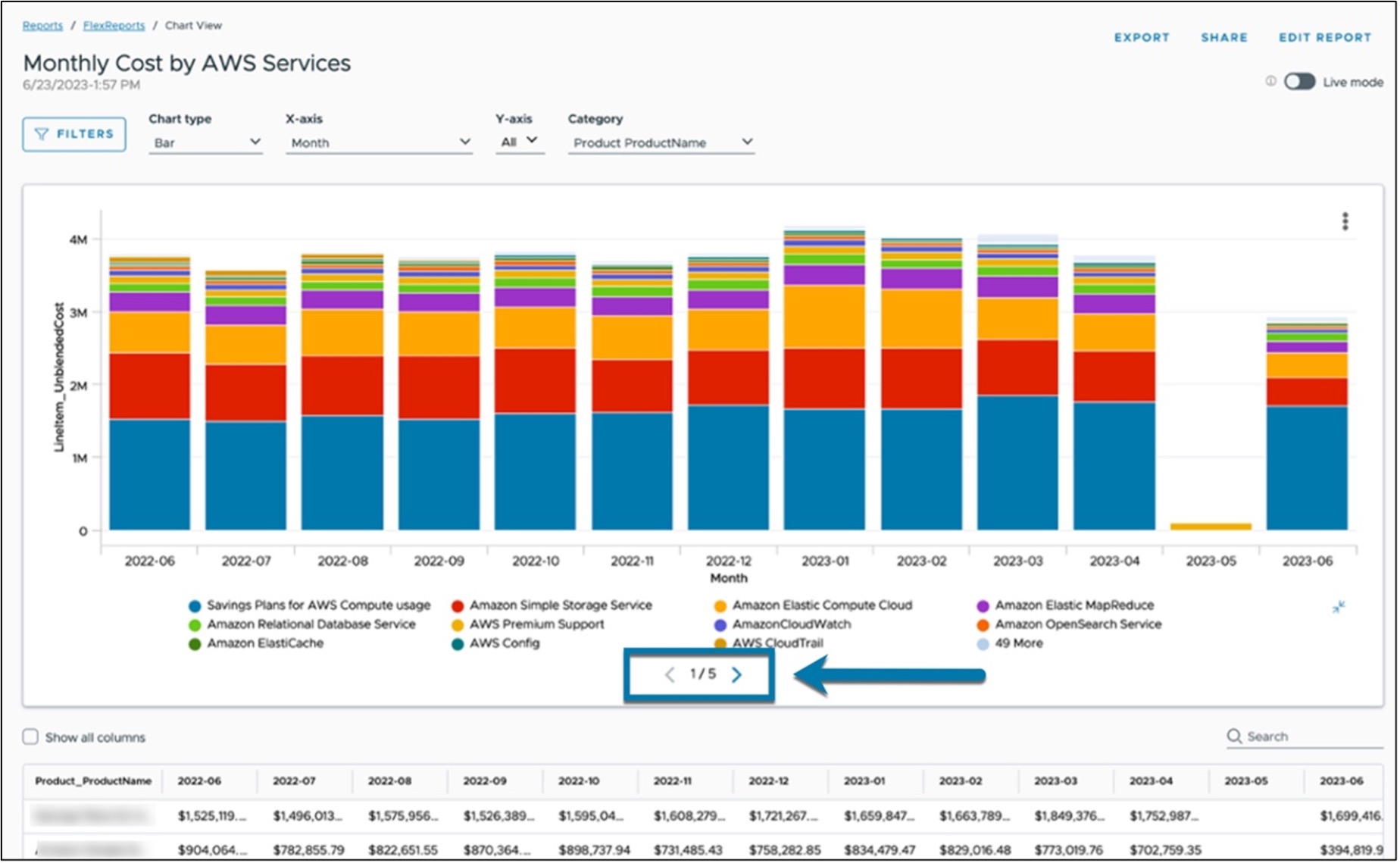The image size is (1400, 863).
Task: Toggle the 49 More legend item
Action: [1010, 643]
